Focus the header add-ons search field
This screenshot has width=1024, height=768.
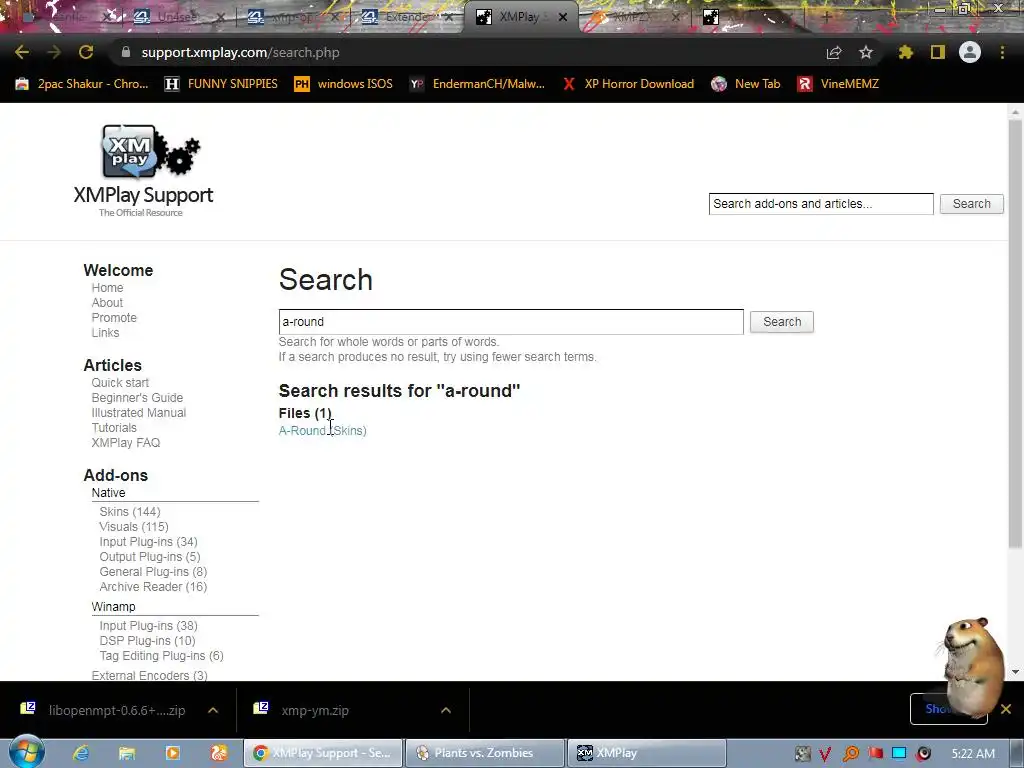(x=822, y=204)
